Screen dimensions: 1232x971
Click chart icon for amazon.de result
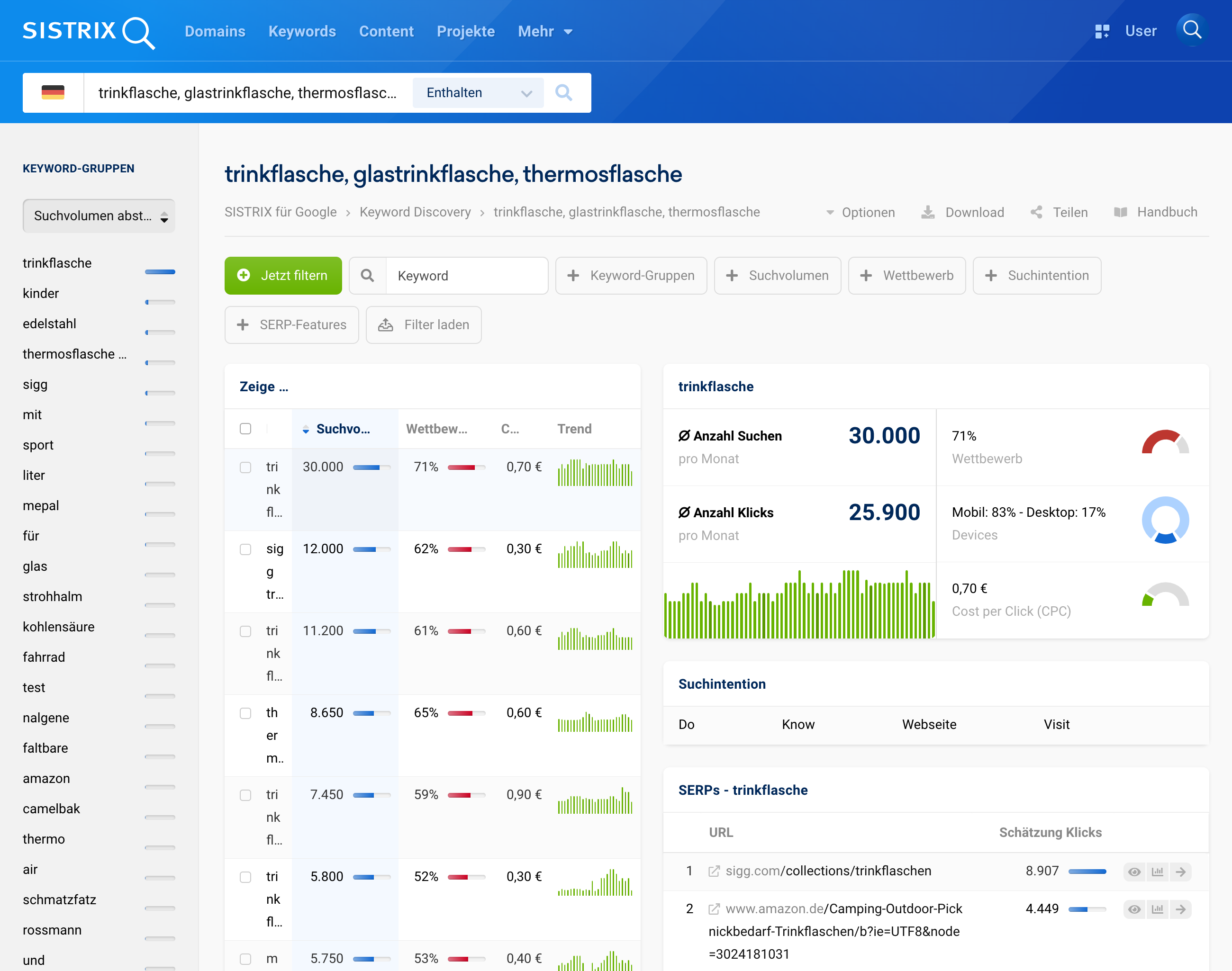pos(1158,909)
